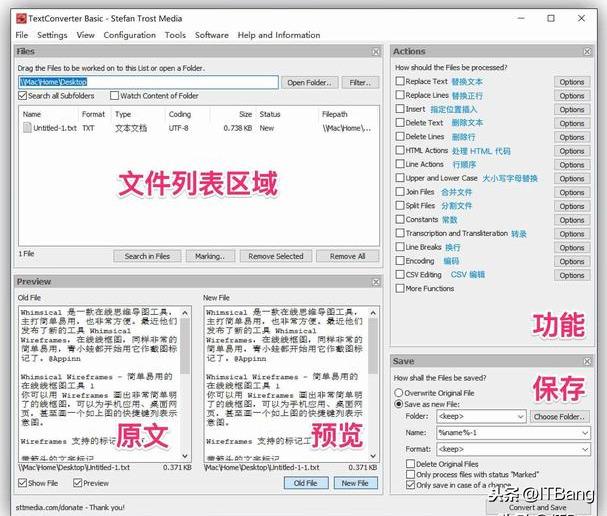Enable the Replace Lines action
607x516 pixels.
coord(400,95)
